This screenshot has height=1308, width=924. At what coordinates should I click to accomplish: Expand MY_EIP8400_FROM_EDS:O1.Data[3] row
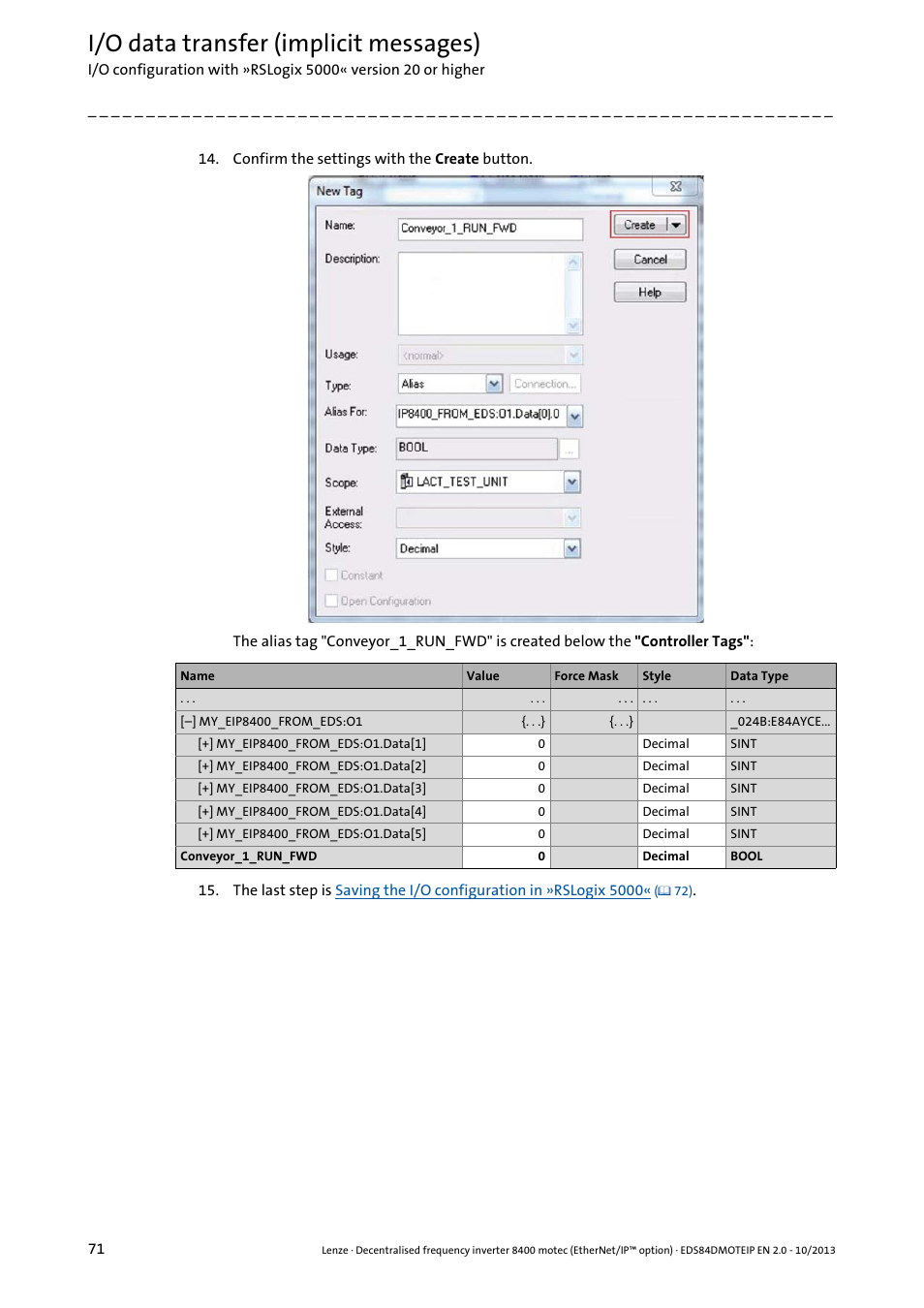pyautogui.click(x=205, y=789)
